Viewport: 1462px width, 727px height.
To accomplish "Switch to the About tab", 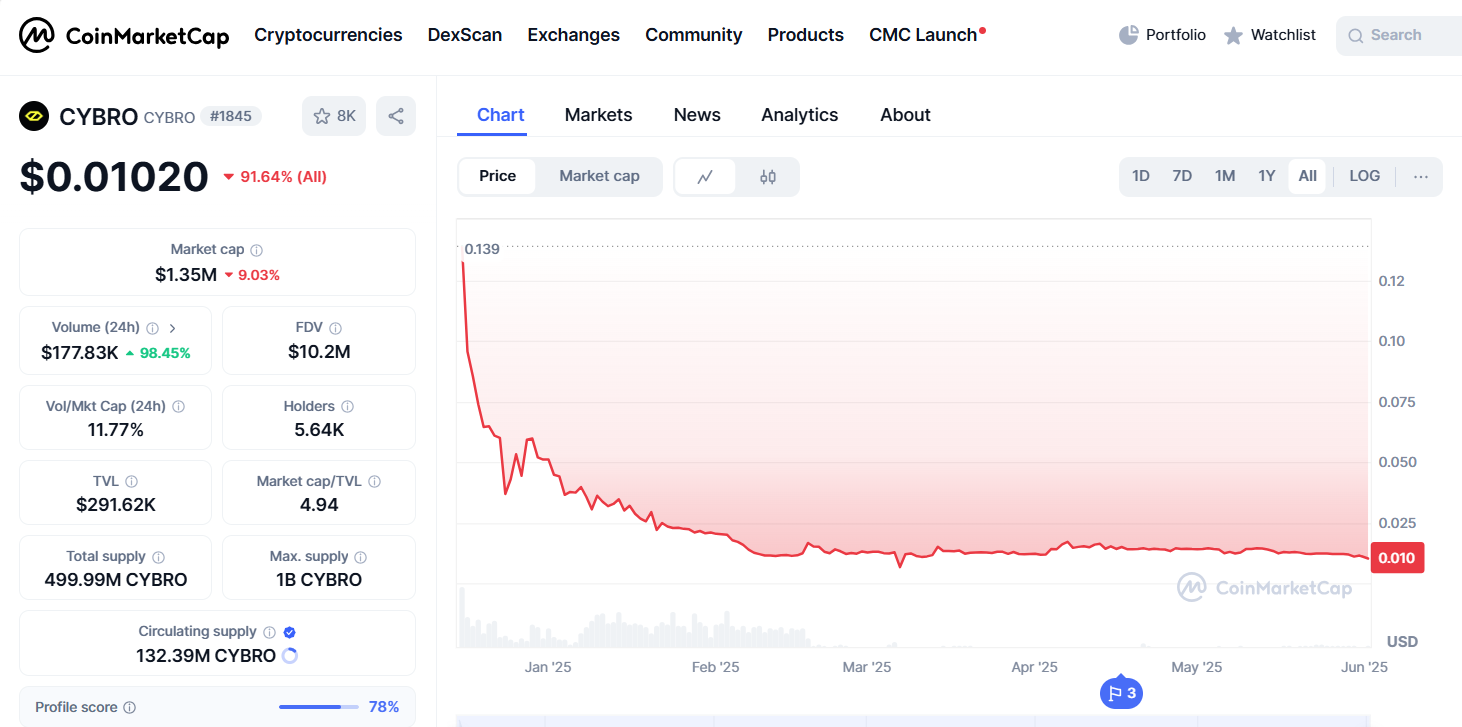I will (x=905, y=115).
